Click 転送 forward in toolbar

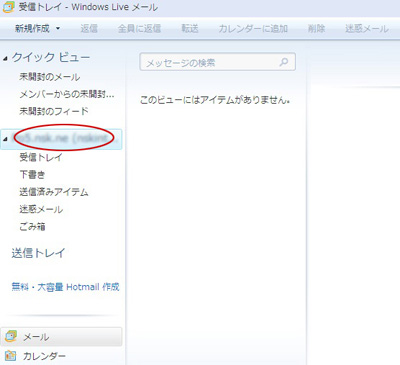[x=190, y=28]
